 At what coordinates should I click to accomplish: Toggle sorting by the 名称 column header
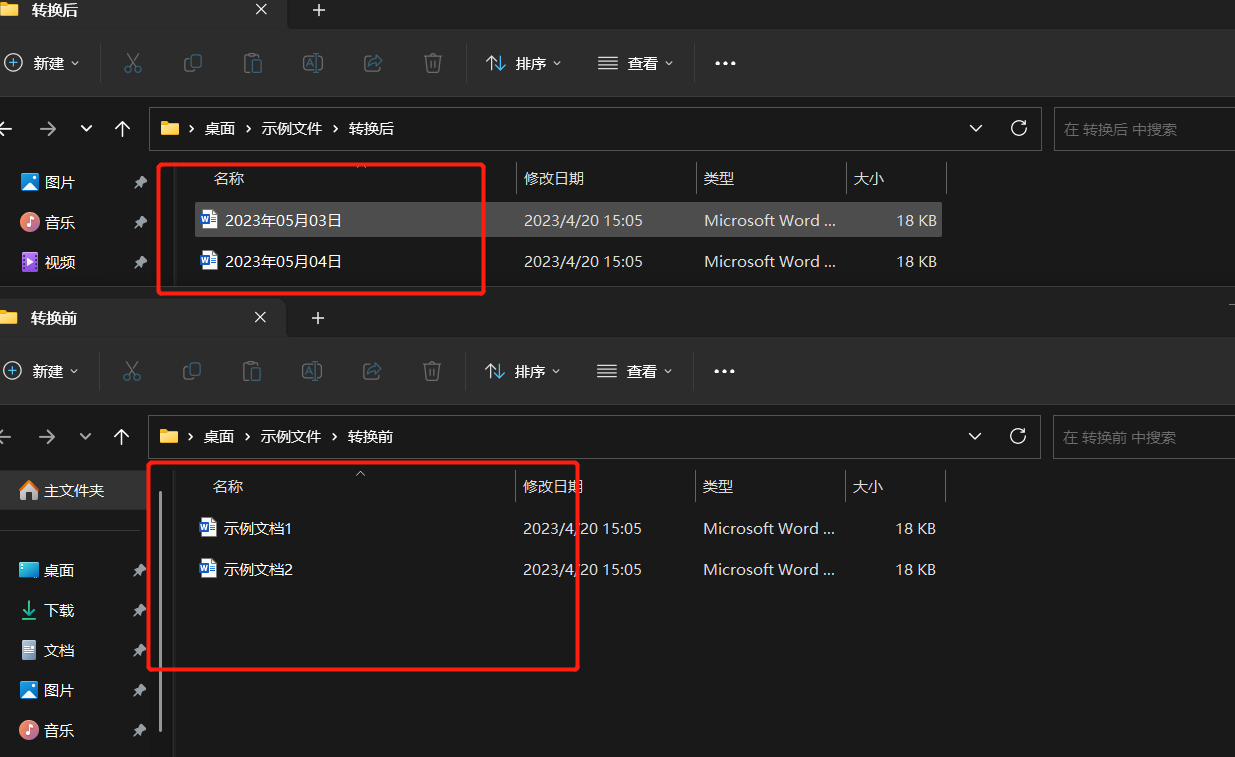229,178
